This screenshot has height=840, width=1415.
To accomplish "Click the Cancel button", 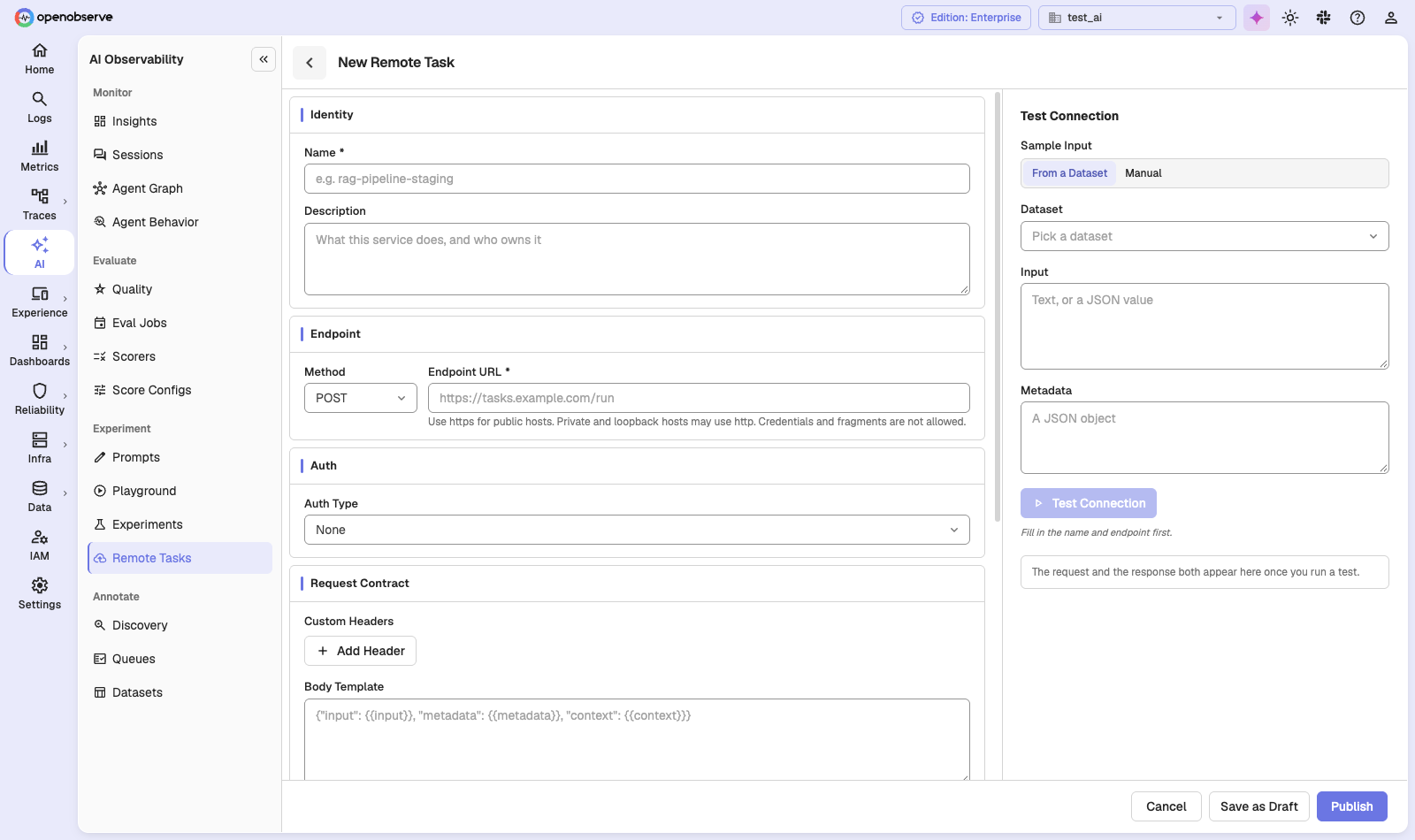I will [1166, 806].
